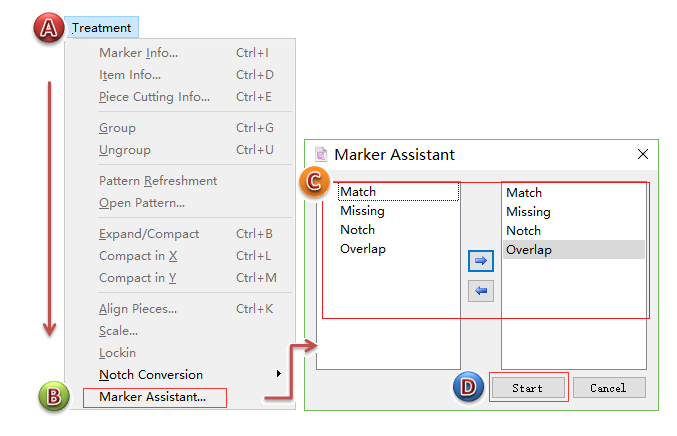Open the Treatment menu
The height and width of the screenshot is (436, 677).
pyautogui.click(x=101, y=28)
